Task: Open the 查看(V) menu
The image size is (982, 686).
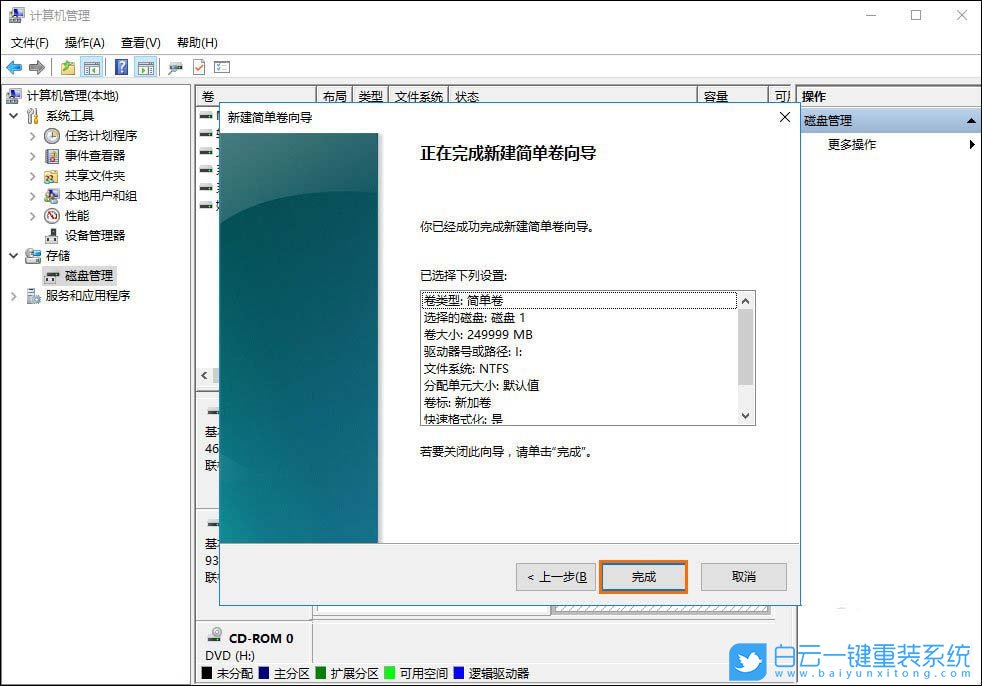Action: (139, 42)
